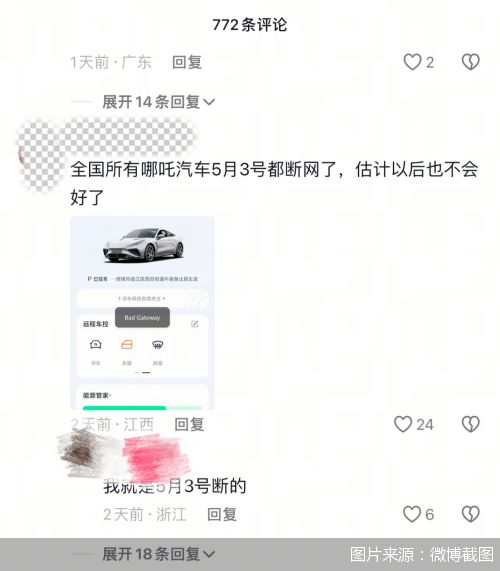The width and height of the screenshot is (500, 571).
Task: Dislike the Guangdong comment with broken heart
Action: (x=471, y=62)
